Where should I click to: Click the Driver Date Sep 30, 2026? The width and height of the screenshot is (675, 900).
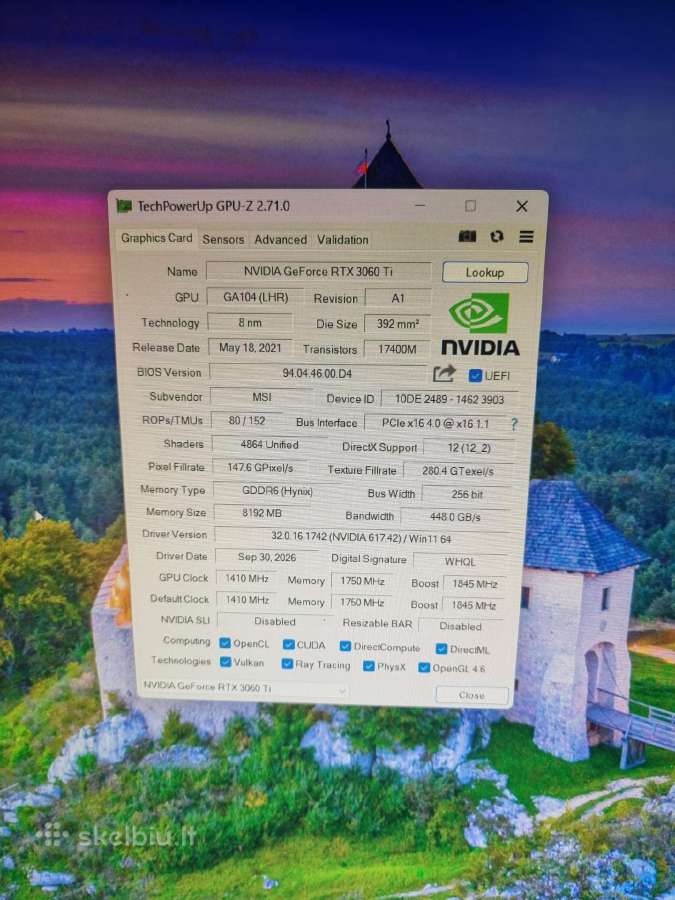click(267, 557)
